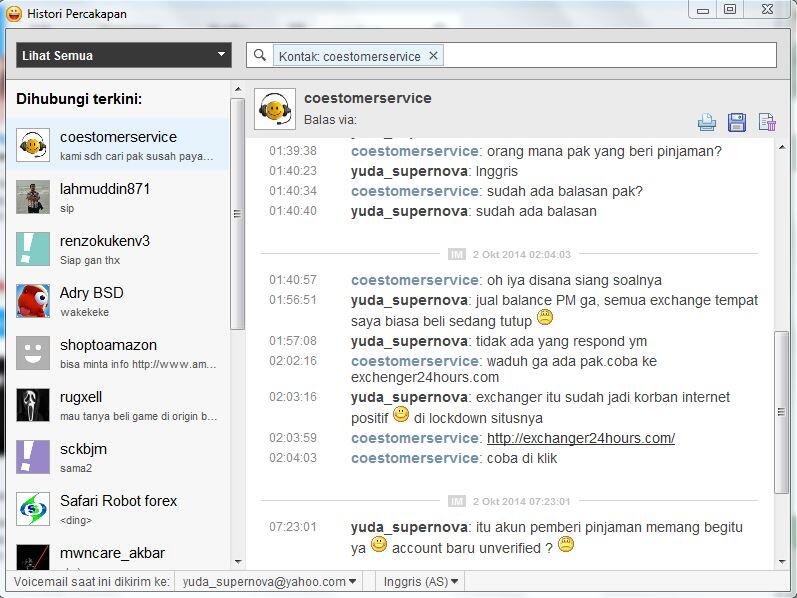Click shoptoamazon gray smiley avatar
Image resolution: width=797 pixels, height=598 pixels.
click(33, 353)
